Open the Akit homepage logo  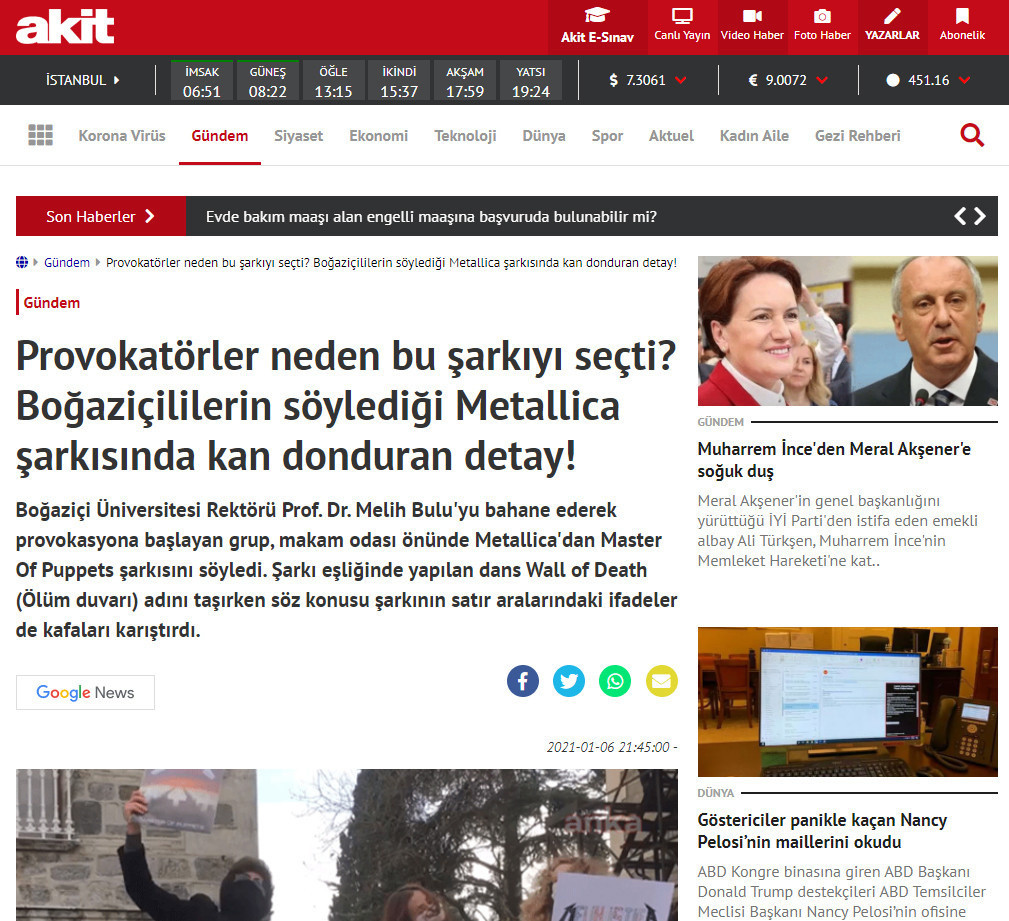tap(65, 27)
